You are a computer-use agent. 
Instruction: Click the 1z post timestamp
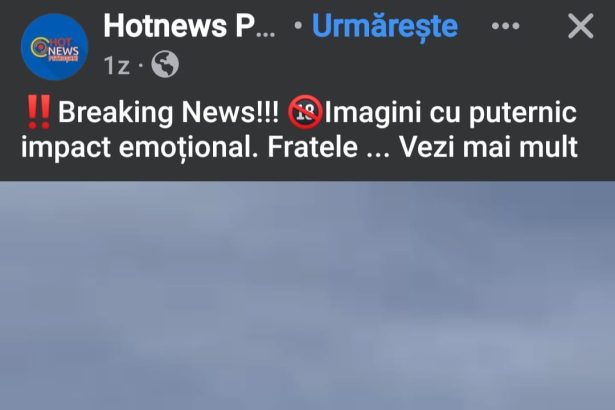pyautogui.click(x=116, y=65)
